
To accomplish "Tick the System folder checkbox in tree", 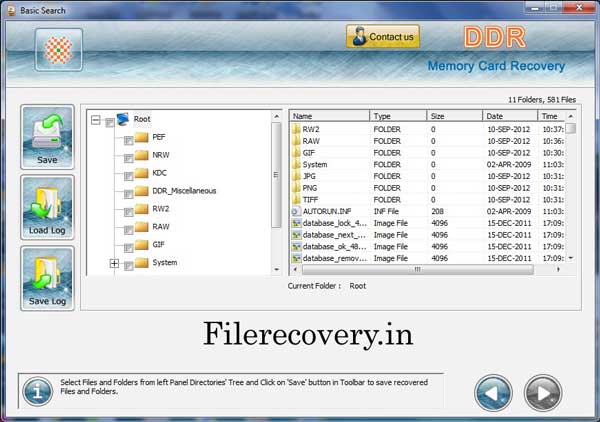I will pos(129,266).
